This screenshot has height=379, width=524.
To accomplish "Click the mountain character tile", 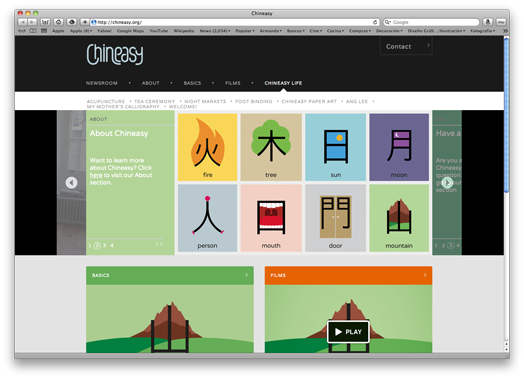I will click(399, 218).
